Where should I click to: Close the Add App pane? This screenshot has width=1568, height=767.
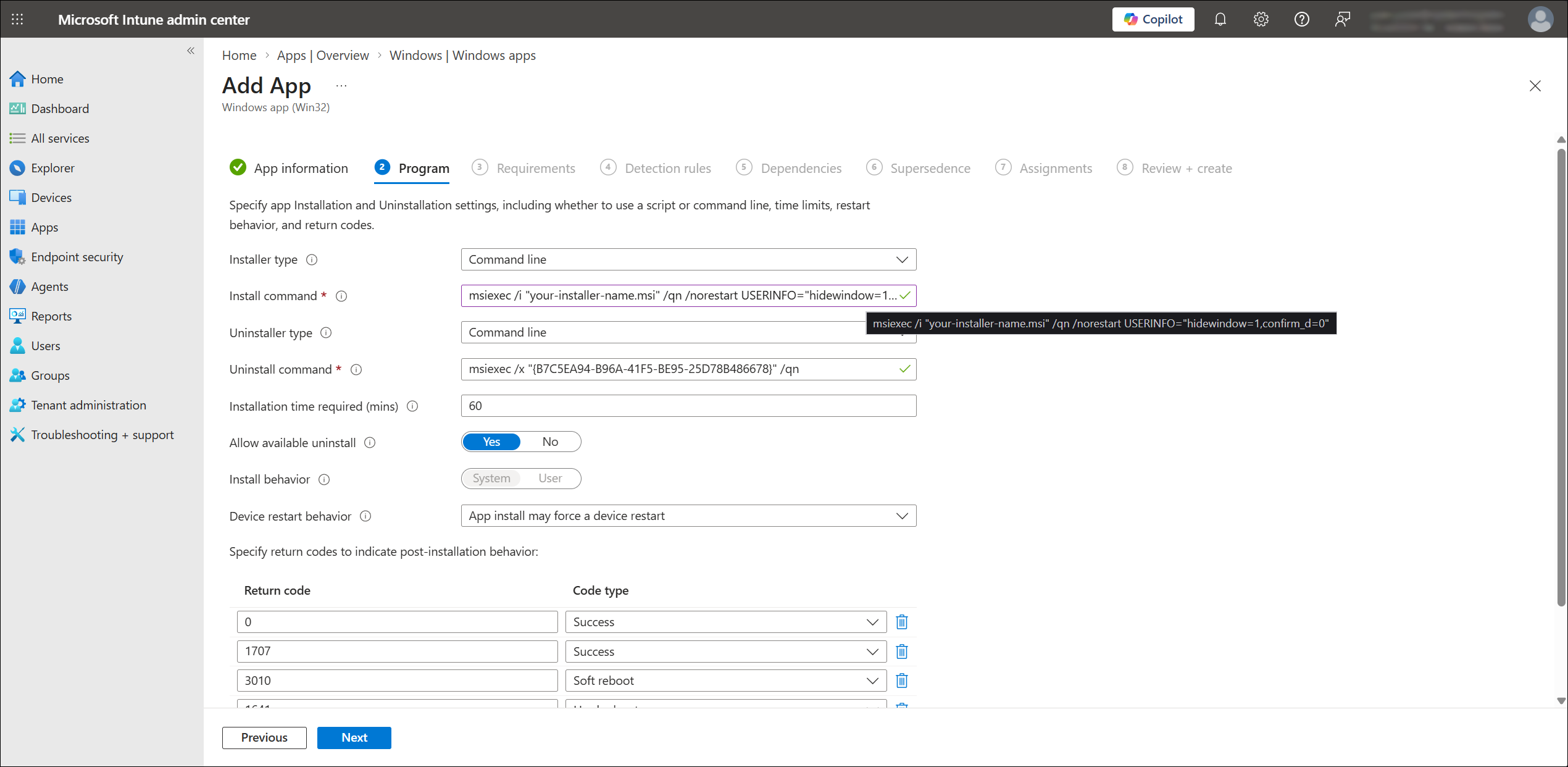(x=1535, y=86)
